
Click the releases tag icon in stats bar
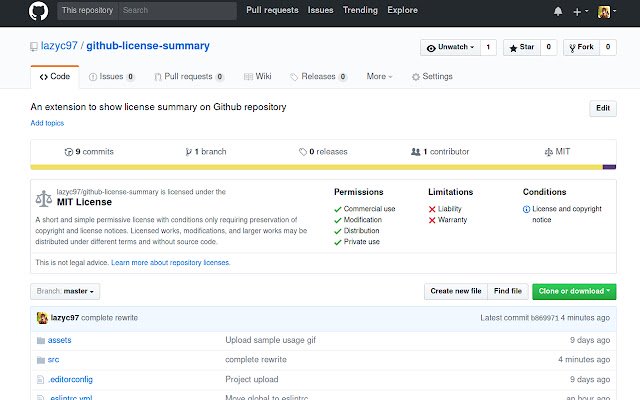(302, 152)
